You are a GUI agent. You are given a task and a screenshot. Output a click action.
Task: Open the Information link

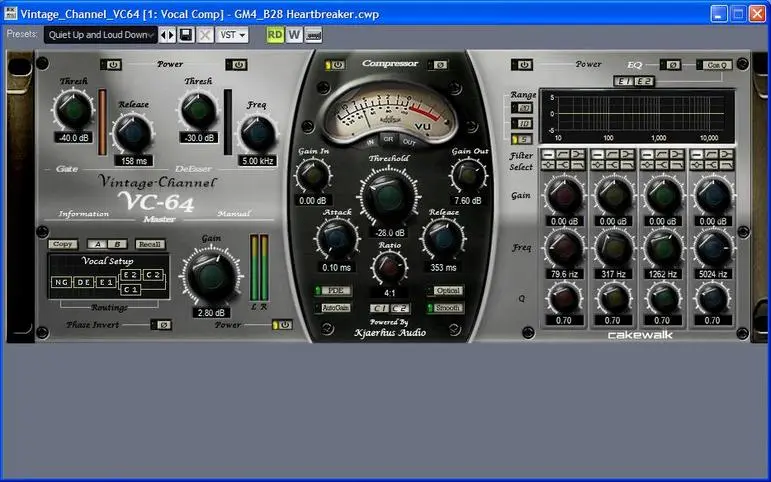[x=84, y=213]
